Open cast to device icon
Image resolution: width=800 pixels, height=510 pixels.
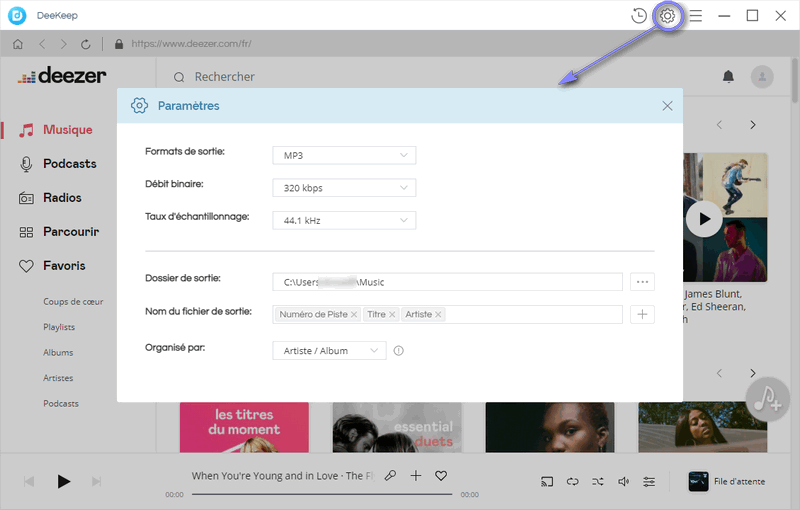(x=547, y=481)
